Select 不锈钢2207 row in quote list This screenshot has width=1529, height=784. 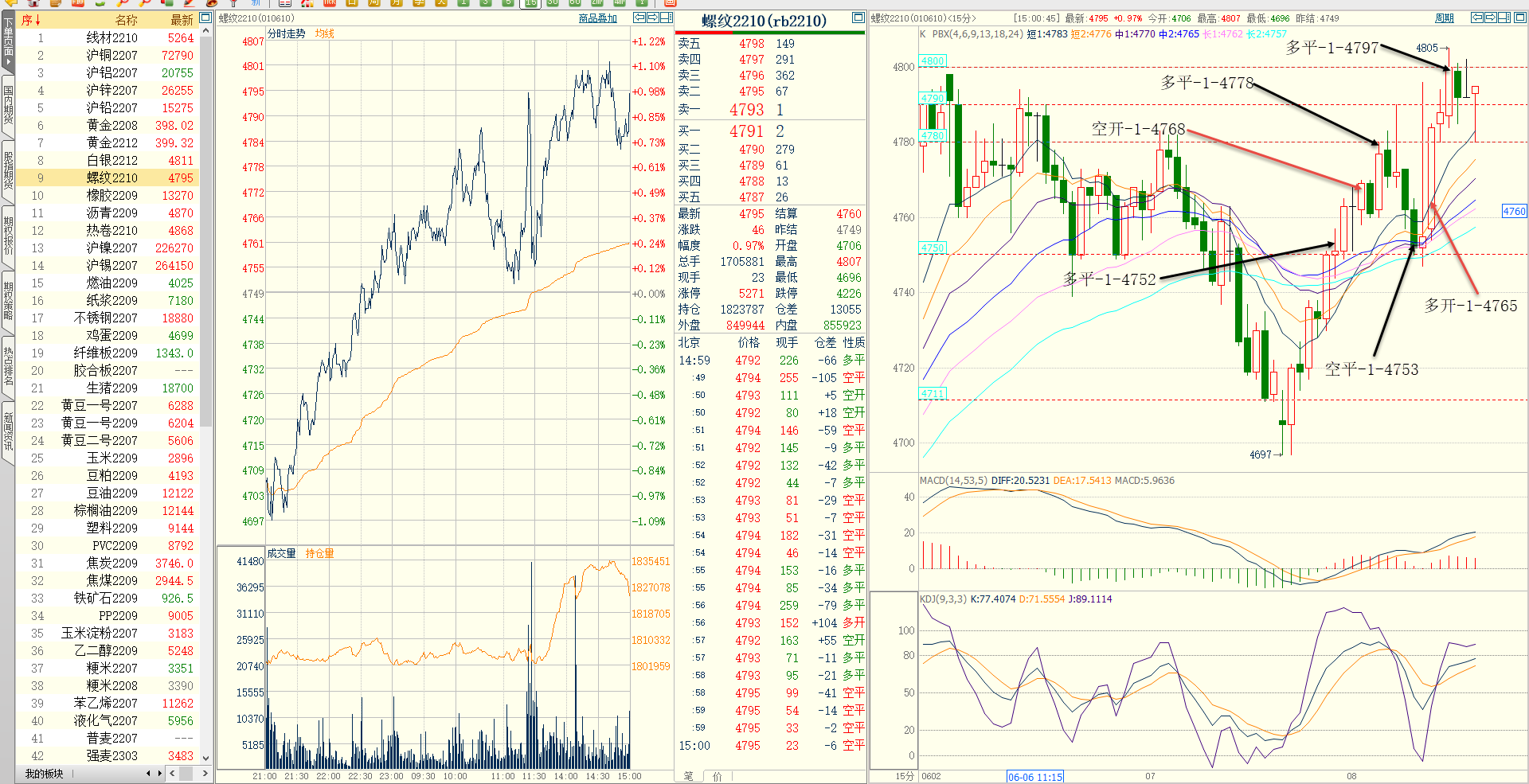(x=107, y=318)
